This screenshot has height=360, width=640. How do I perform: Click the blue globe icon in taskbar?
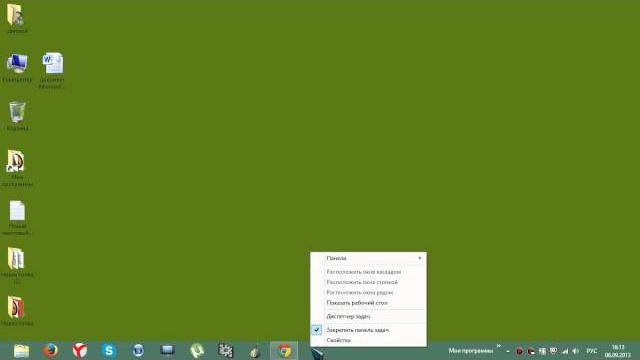[138, 351]
